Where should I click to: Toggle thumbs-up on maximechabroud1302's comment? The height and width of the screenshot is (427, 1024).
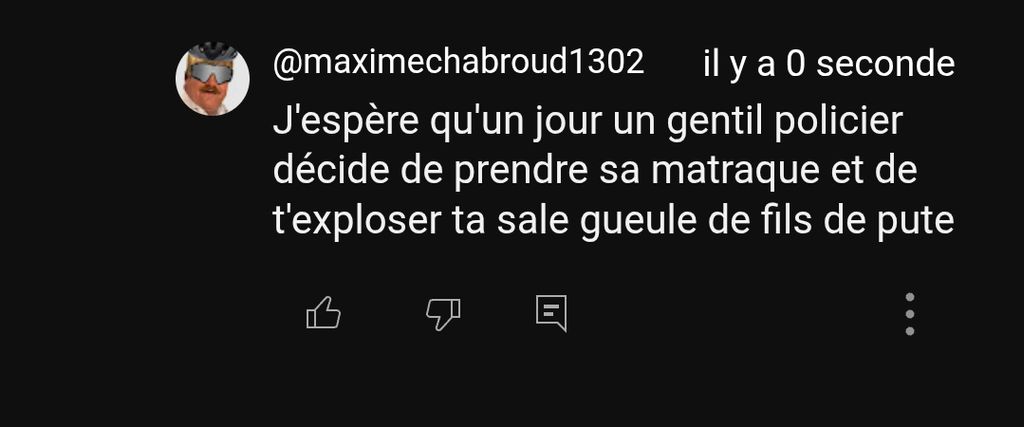(323, 312)
